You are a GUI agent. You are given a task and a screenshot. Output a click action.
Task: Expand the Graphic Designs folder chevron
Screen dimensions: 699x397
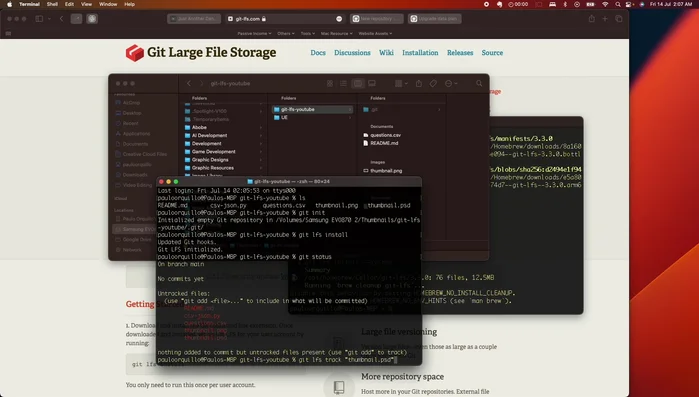(x=261, y=160)
